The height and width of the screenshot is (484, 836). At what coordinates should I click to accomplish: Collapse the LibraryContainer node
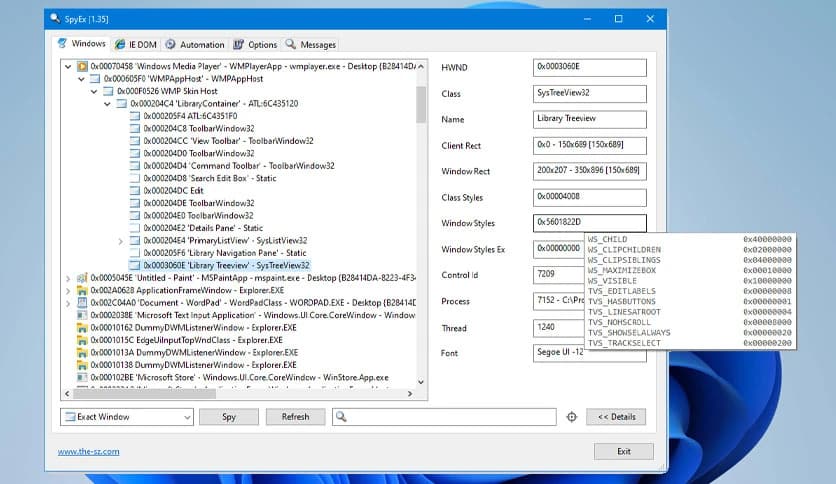pyautogui.click(x=108, y=104)
